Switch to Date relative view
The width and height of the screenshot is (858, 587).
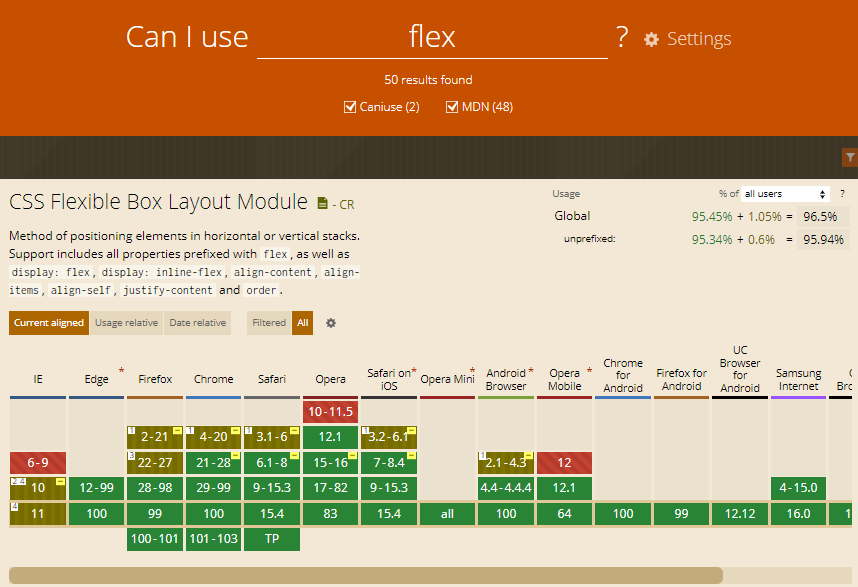(198, 323)
